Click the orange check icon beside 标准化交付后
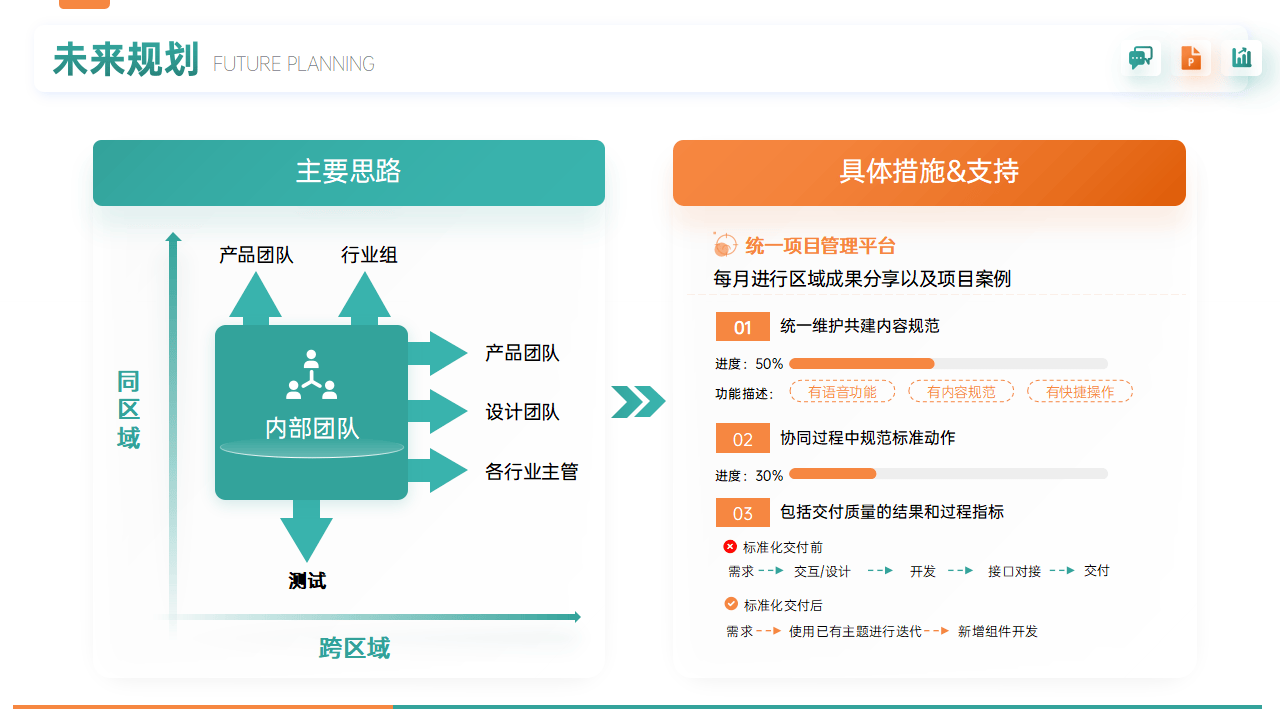This screenshot has width=1280, height=720. tap(731, 604)
